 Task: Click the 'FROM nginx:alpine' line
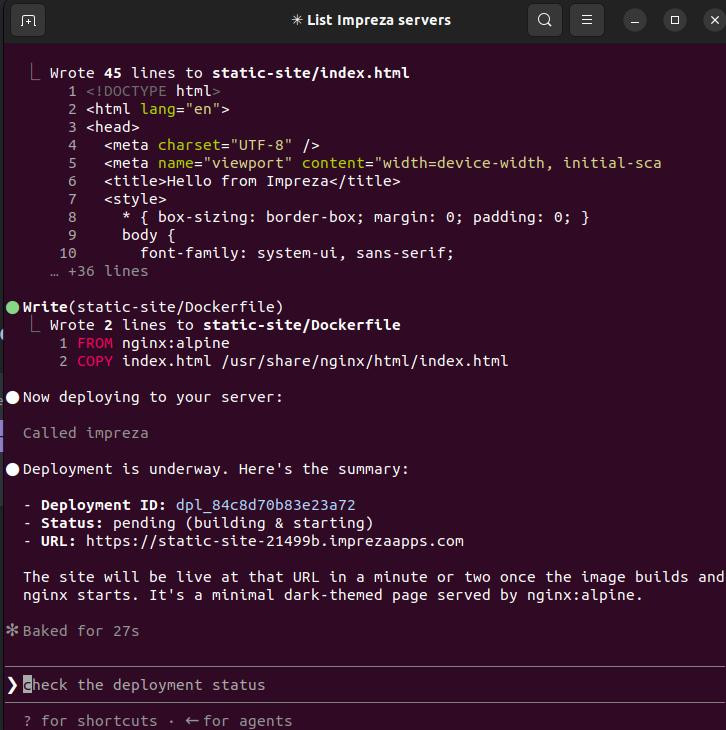[x=153, y=343]
